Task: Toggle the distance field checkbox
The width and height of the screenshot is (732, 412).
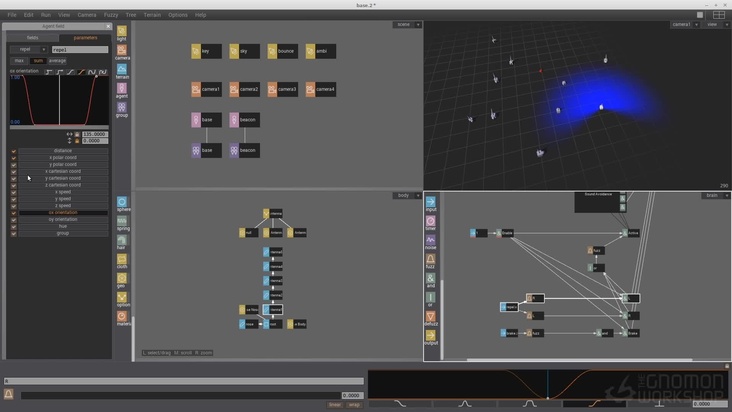Action: [14, 151]
